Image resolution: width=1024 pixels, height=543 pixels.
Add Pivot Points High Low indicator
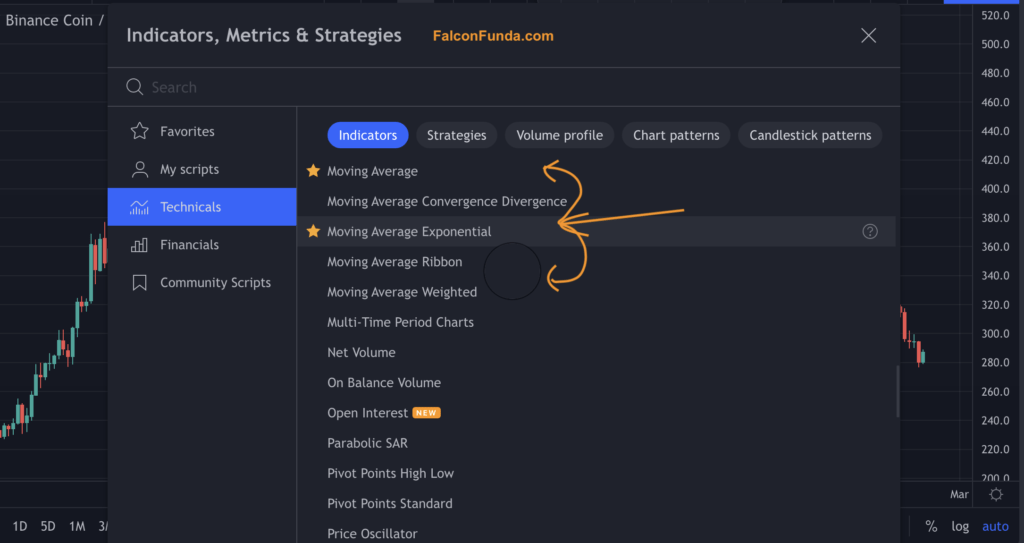coord(391,473)
